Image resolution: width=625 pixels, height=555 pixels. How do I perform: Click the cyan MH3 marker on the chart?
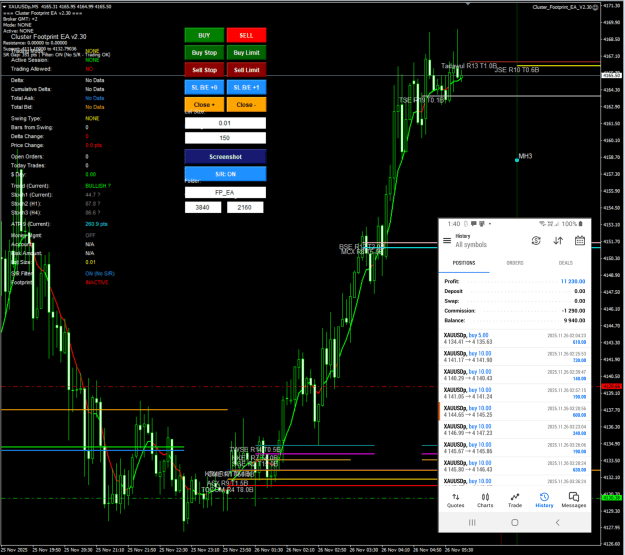tap(517, 160)
